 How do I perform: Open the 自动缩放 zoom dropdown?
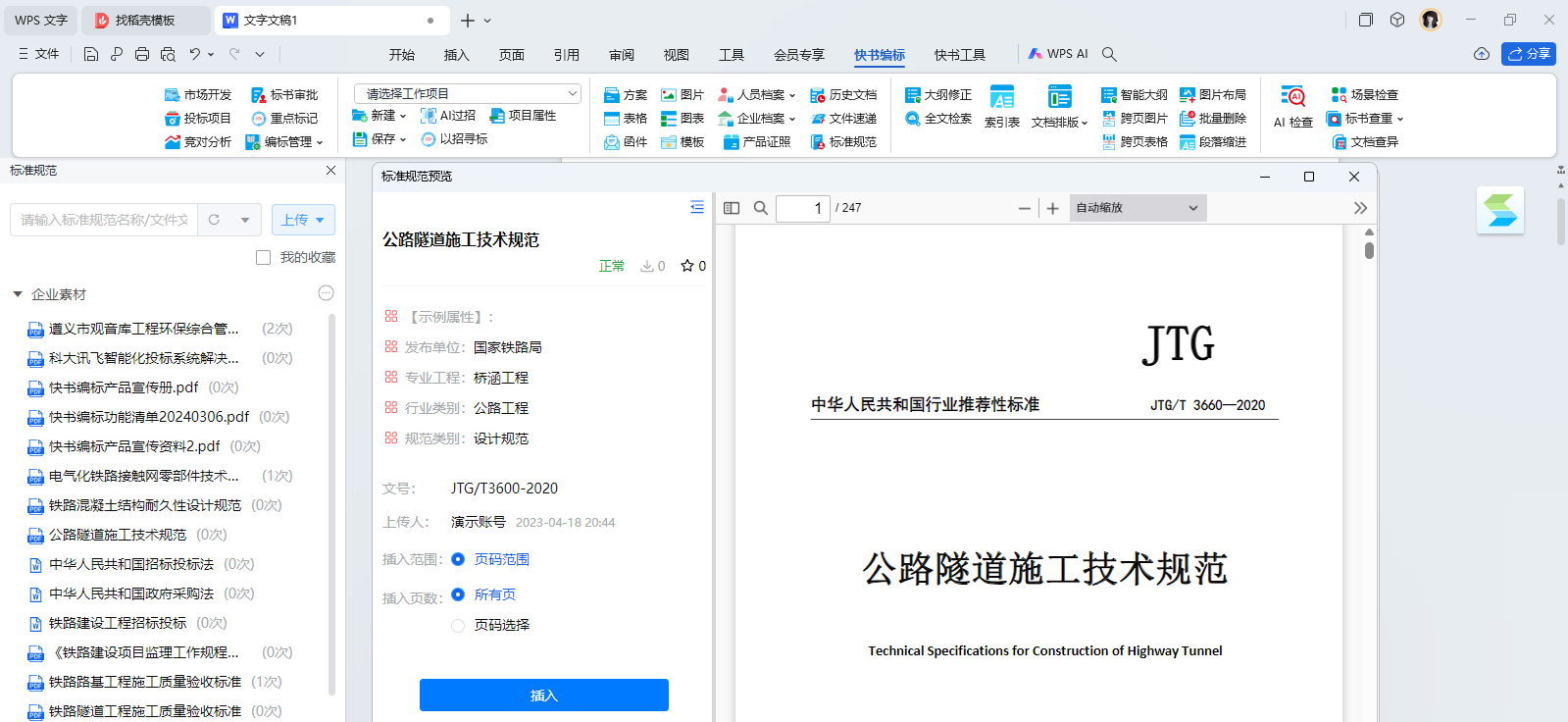pos(1137,208)
